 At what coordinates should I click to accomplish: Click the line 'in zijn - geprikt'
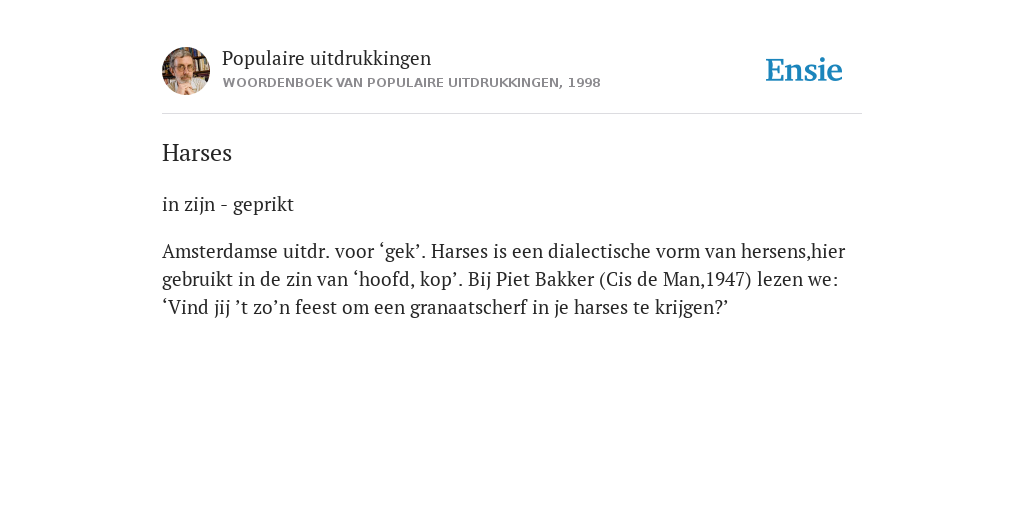click(x=228, y=204)
